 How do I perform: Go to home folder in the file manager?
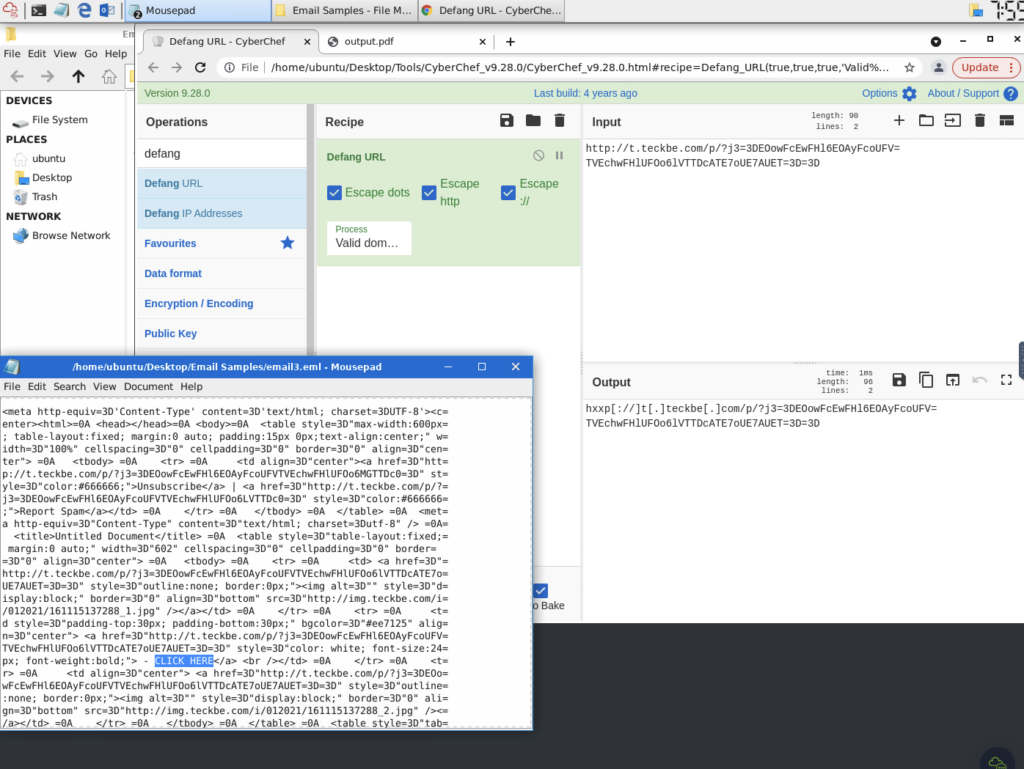pyautogui.click(x=108, y=76)
